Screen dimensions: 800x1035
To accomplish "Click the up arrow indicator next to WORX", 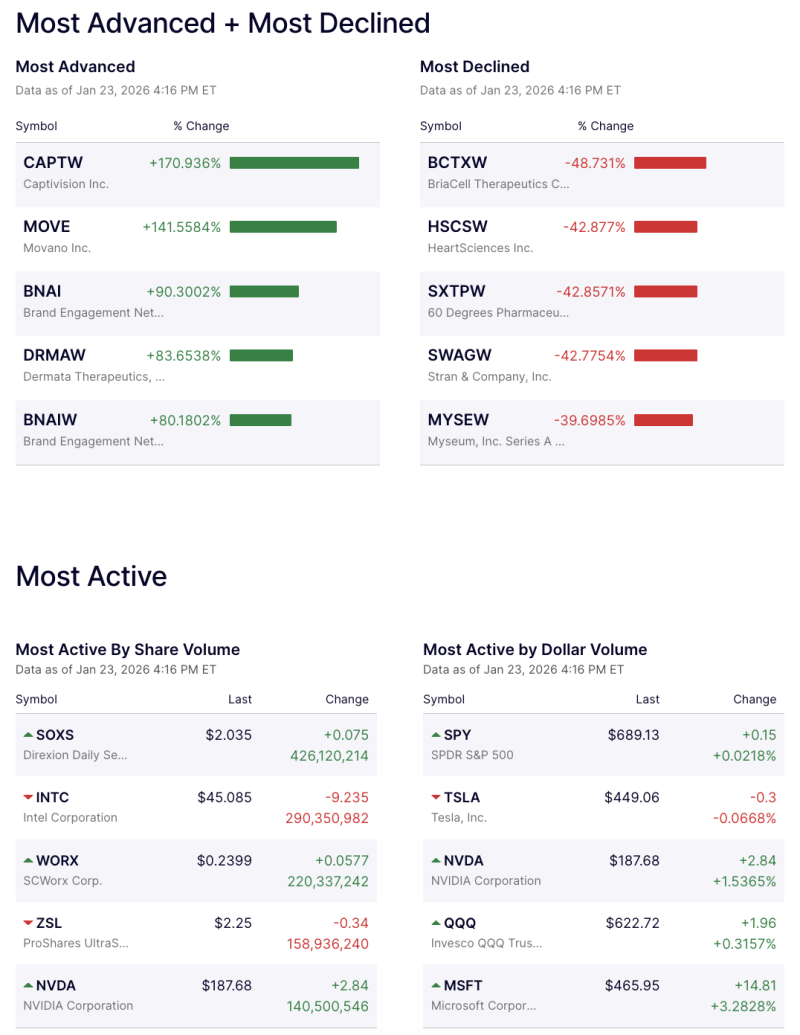I will [30, 860].
